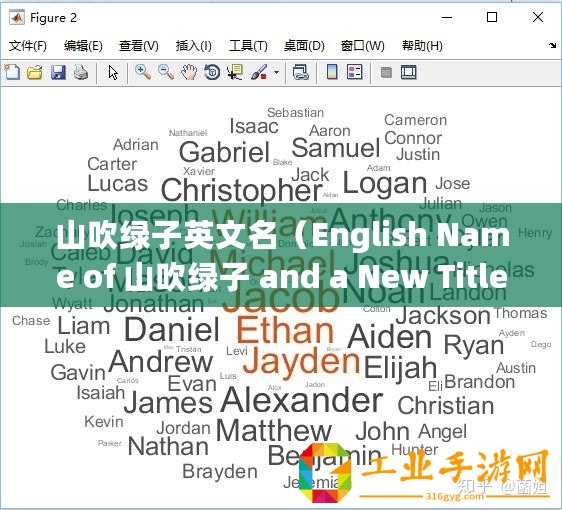Click the word "Connor" in the word cloud
Image resolution: width=562 pixels, height=510 pixels.
point(413,138)
